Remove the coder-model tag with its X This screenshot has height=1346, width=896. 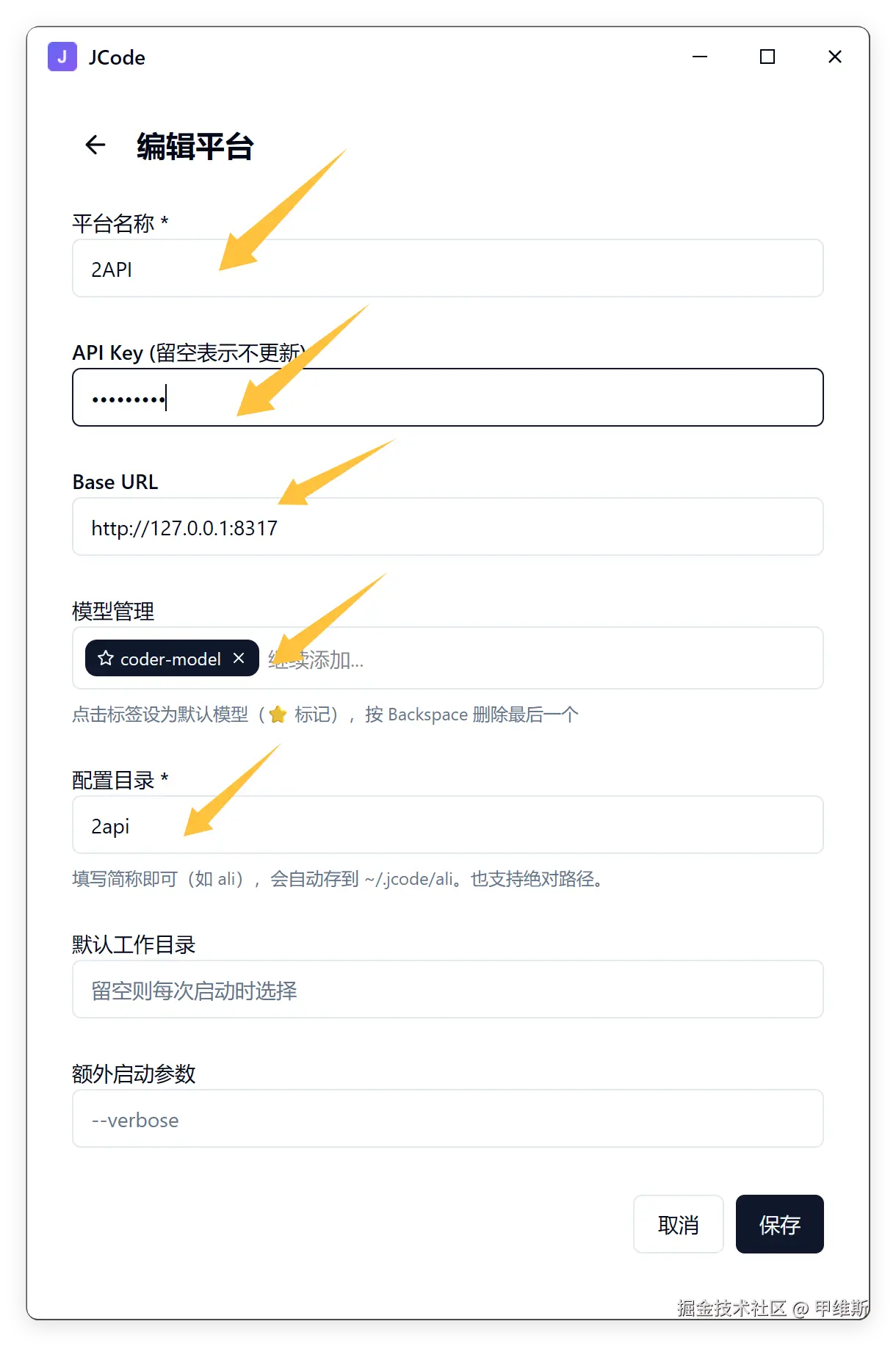tap(239, 658)
